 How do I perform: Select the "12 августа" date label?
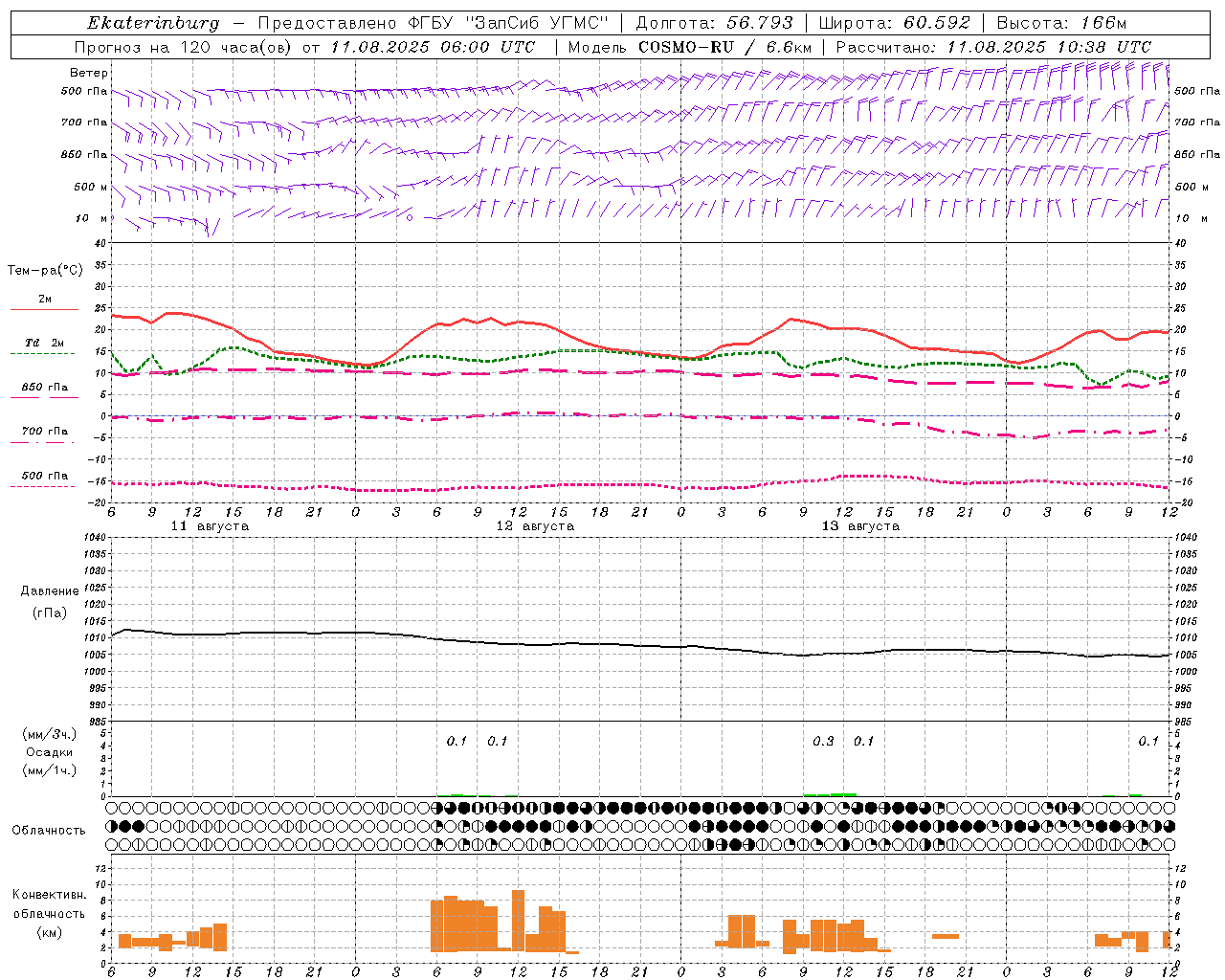point(535,526)
